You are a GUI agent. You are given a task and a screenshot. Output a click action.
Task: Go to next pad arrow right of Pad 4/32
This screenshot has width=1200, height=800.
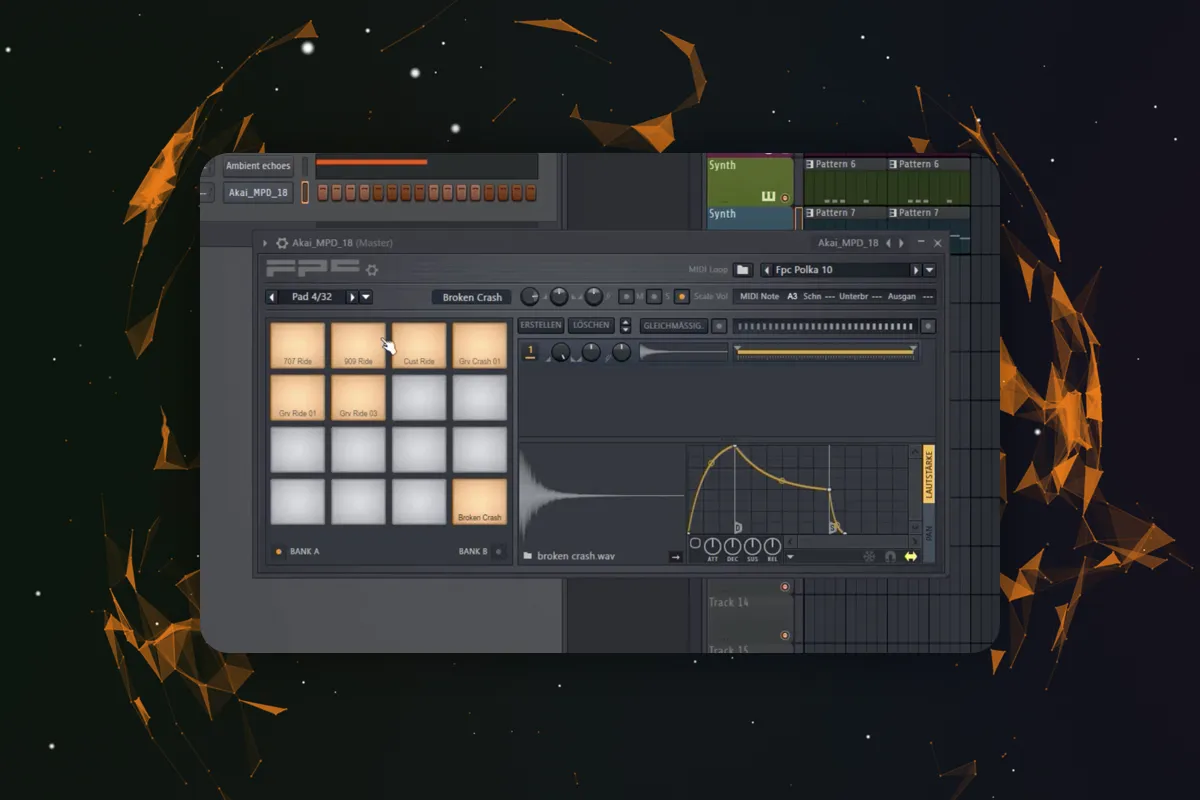[352, 297]
